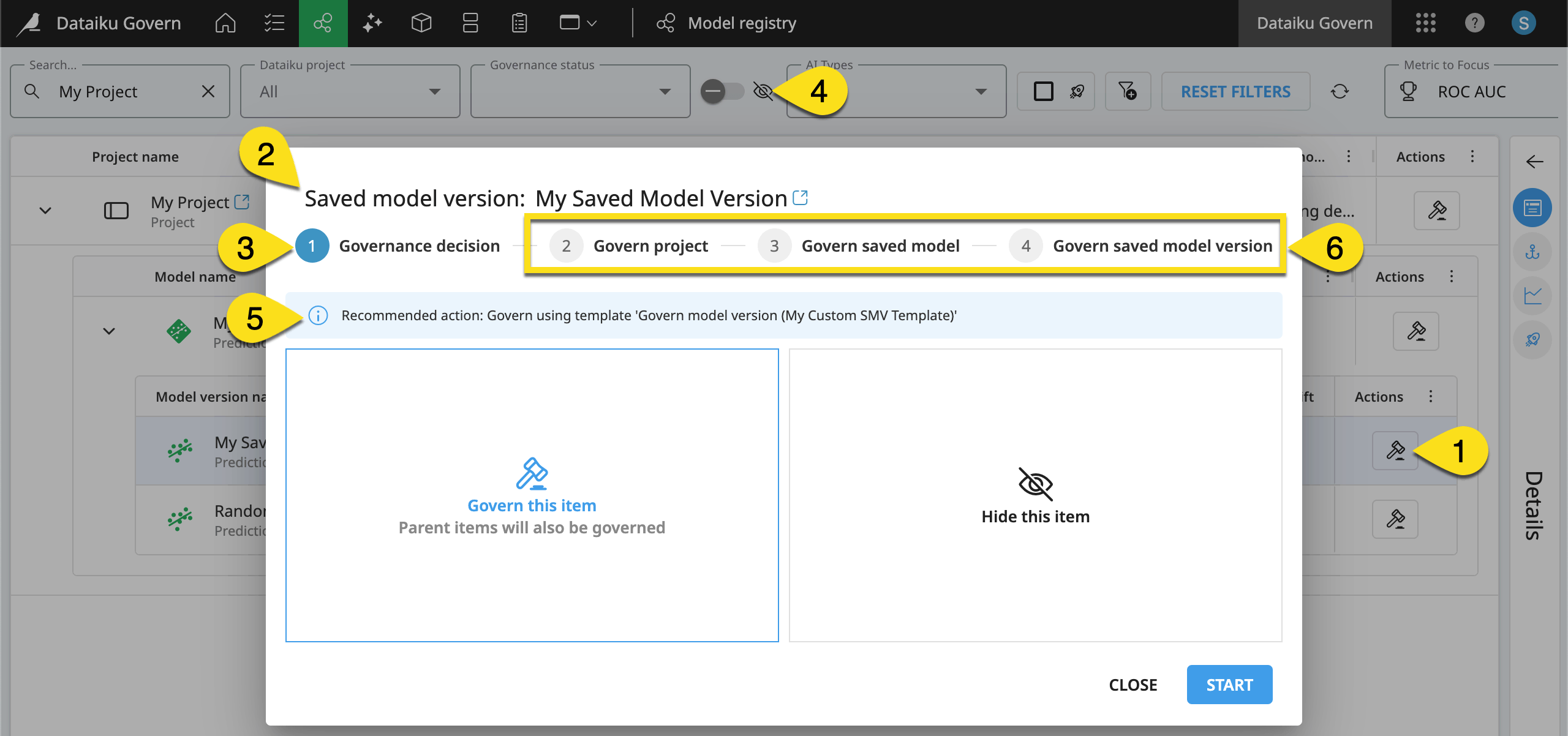Open the apps grid menu
This screenshot has width=1568, height=736.
click(1427, 23)
